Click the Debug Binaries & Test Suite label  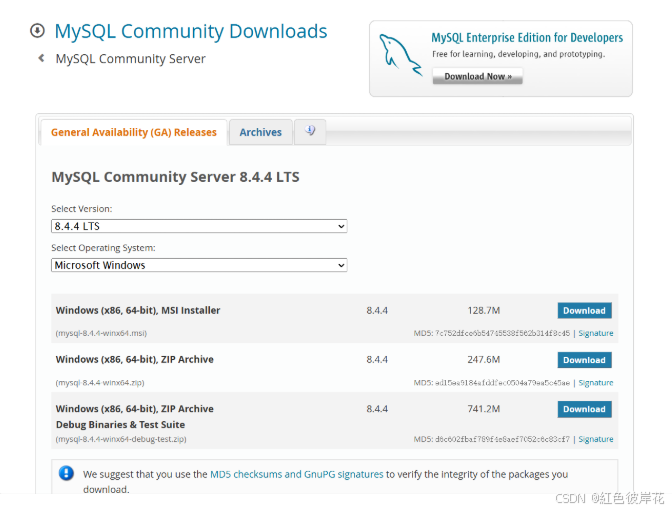[x=120, y=425]
